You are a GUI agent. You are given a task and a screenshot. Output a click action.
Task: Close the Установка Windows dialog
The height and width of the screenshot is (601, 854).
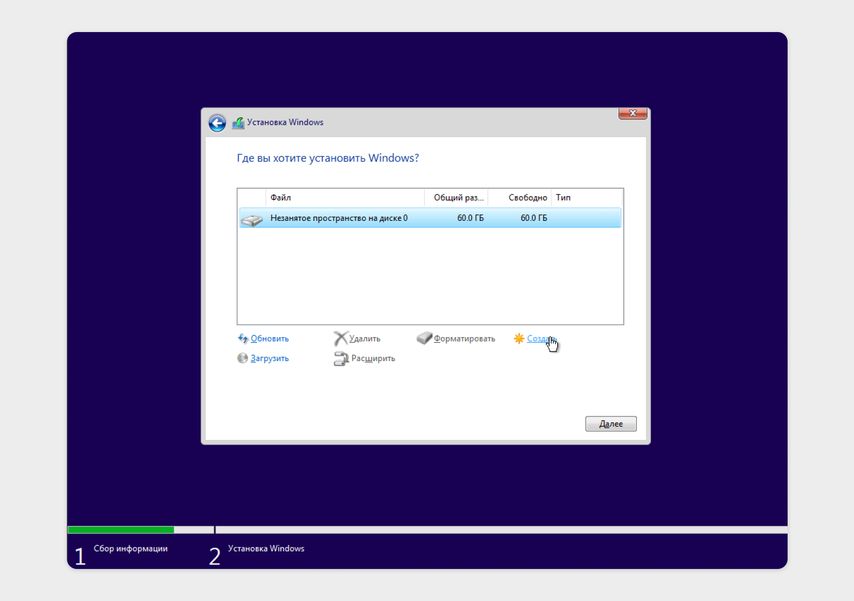click(632, 113)
